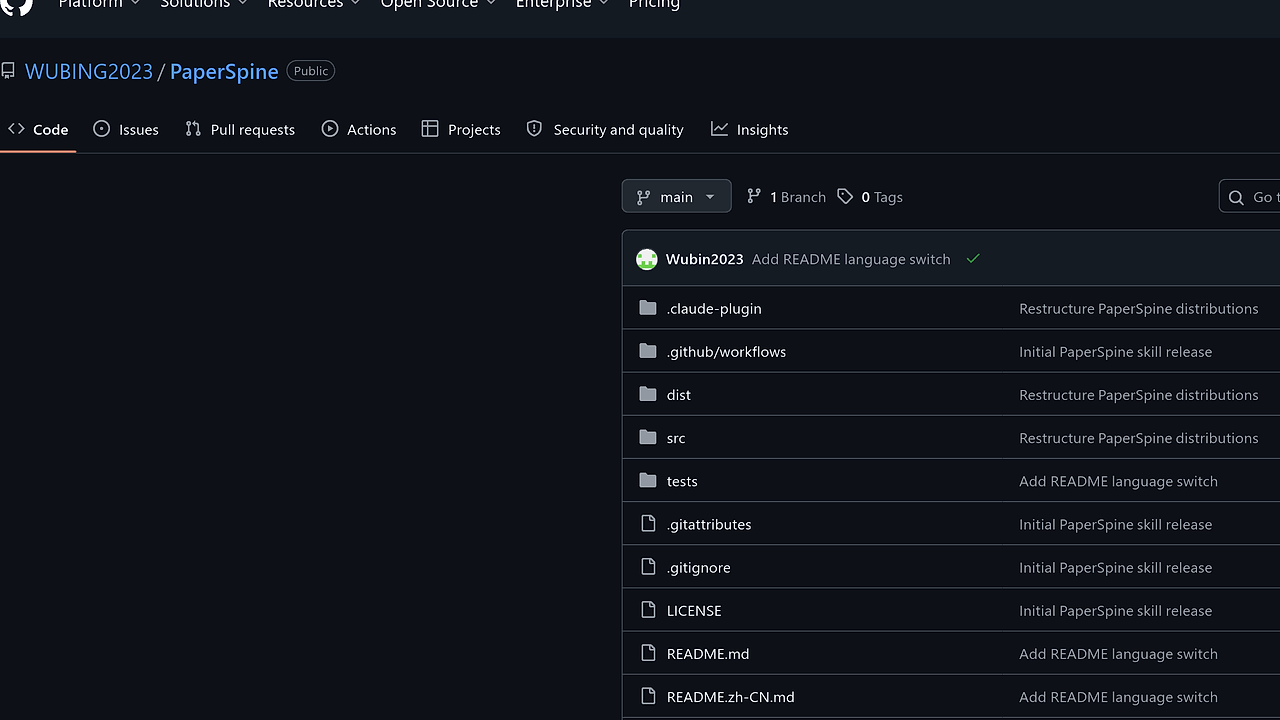The width and height of the screenshot is (1280, 720).
Task: Click the file icon beside README.md
Action: click(648, 653)
